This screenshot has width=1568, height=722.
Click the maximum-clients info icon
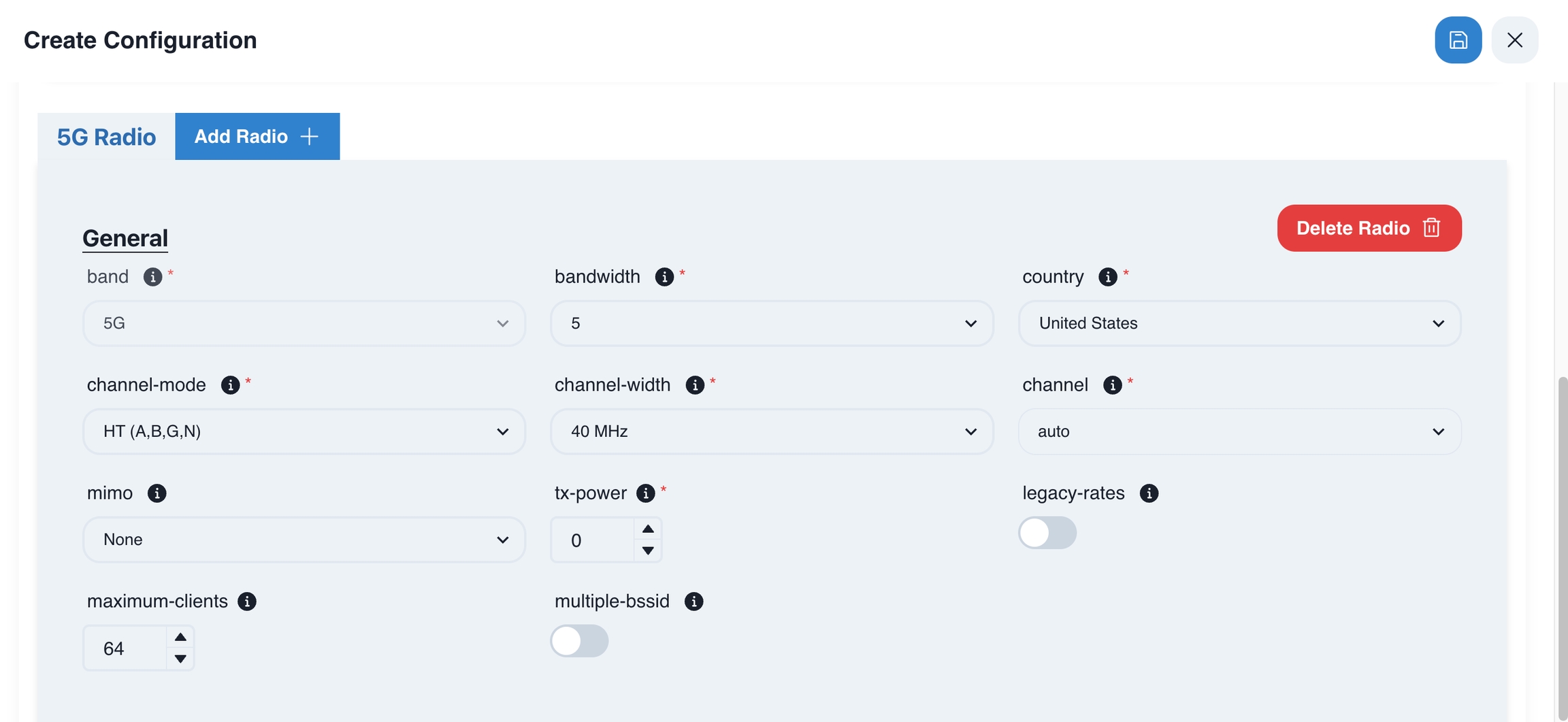coord(246,602)
